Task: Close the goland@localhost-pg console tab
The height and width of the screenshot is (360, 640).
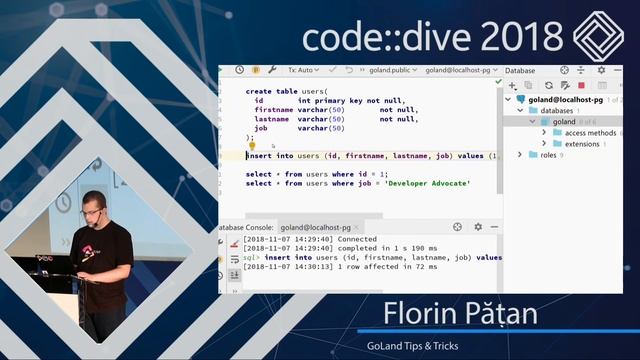Action: pyautogui.click(x=356, y=227)
